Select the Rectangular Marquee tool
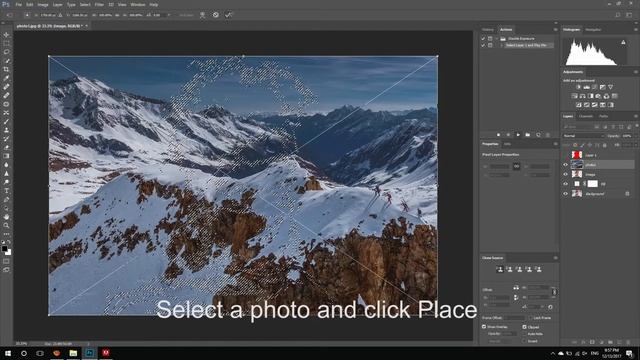 (6, 43)
